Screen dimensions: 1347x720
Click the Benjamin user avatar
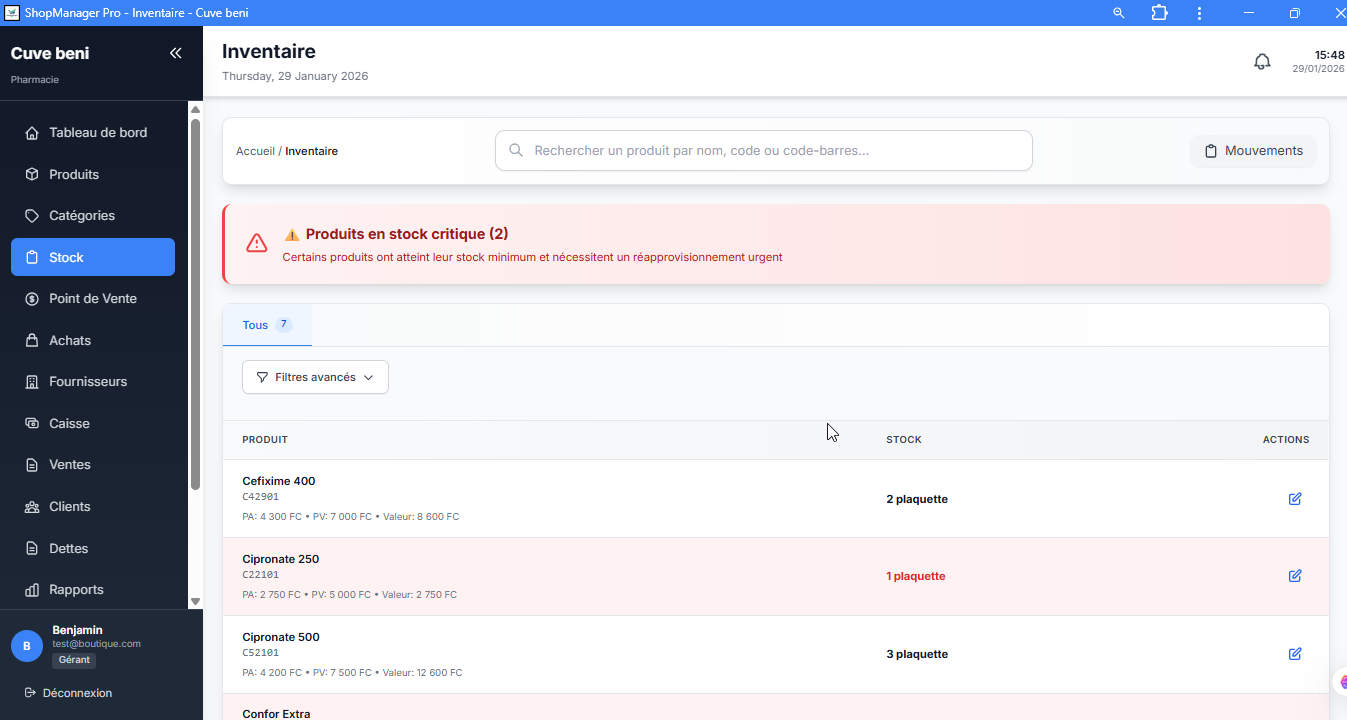(27, 646)
